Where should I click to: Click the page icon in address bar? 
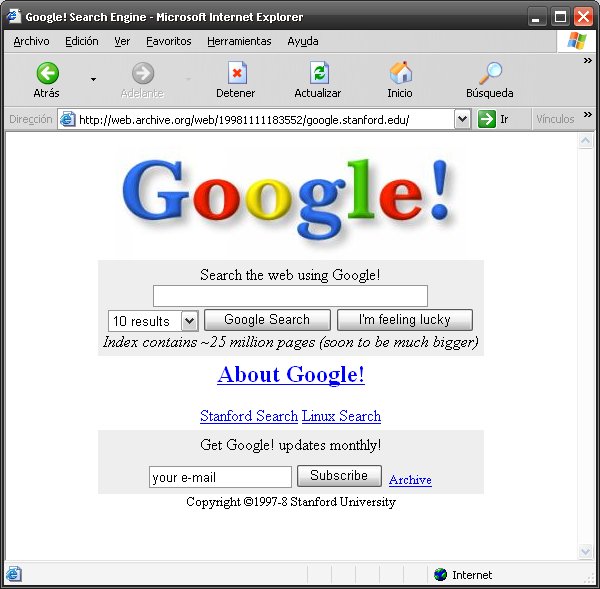(x=68, y=119)
